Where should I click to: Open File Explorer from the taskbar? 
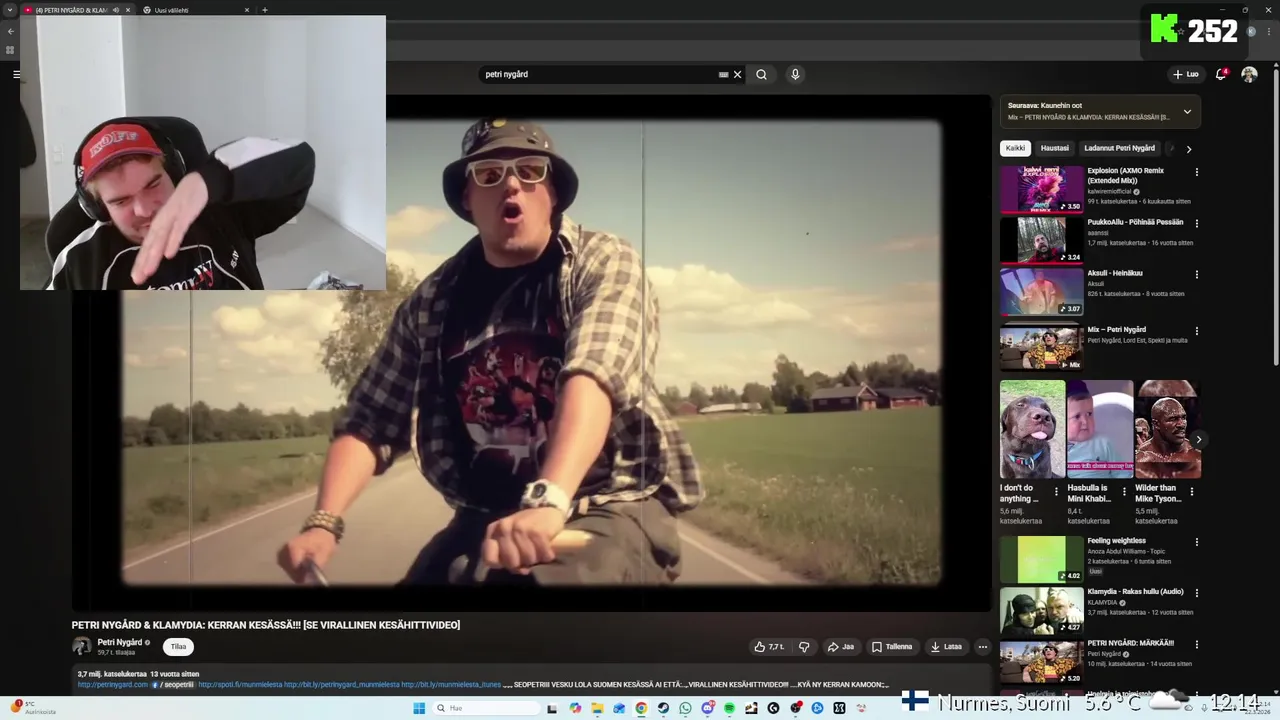pyautogui.click(x=597, y=708)
